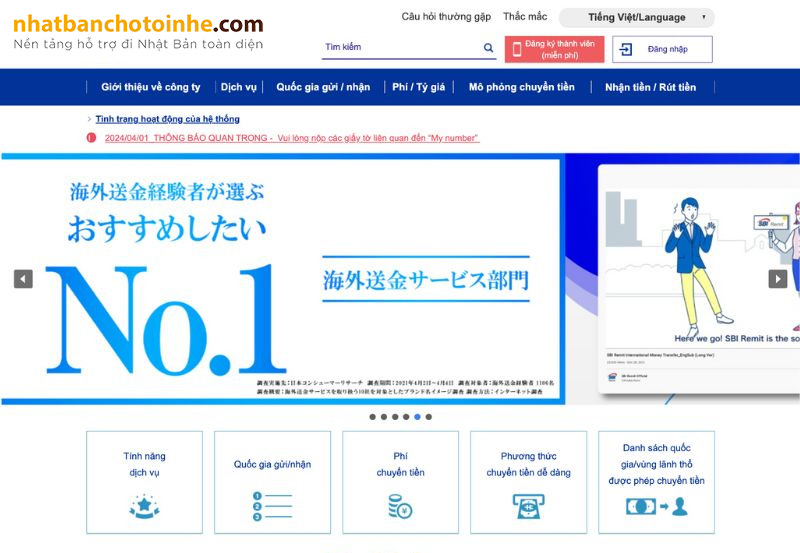Click the star icon under Tính năng dịch vụ
800x553 pixels.
click(144, 506)
